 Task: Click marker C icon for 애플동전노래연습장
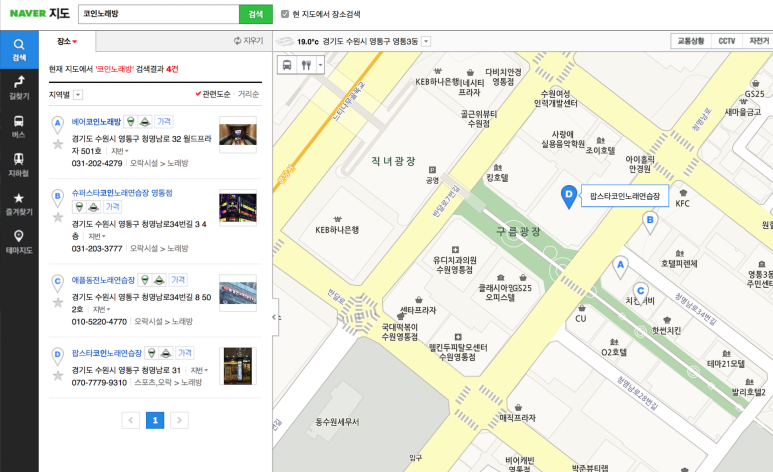pos(58,283)
